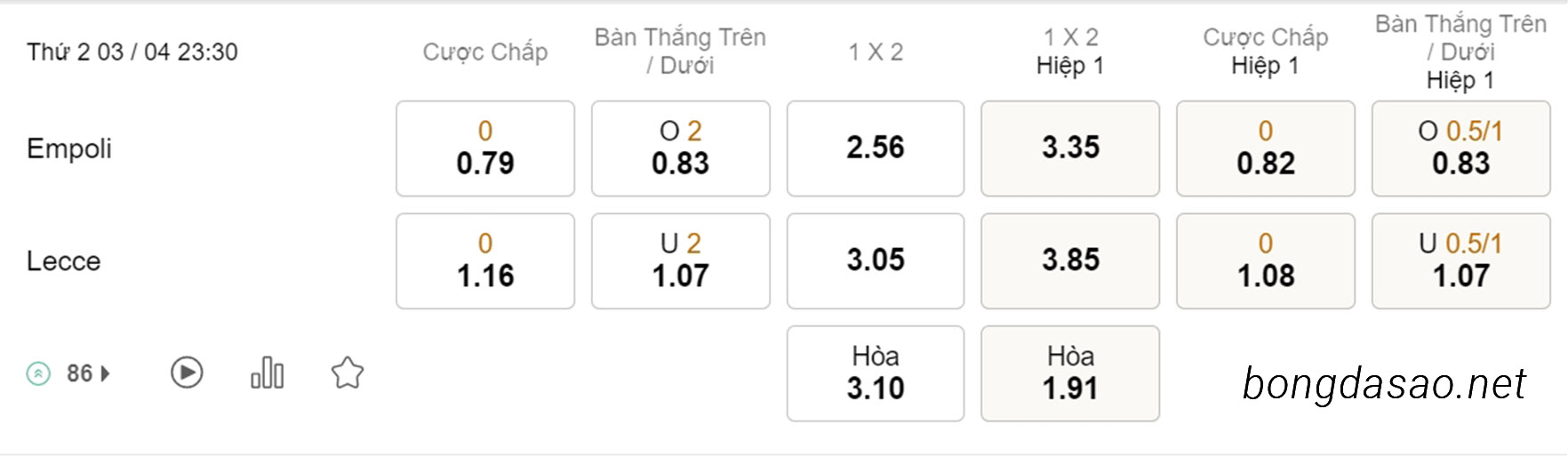
Task: Select Empoli handicap odds 0.79
Action: (x=485, y=148)
